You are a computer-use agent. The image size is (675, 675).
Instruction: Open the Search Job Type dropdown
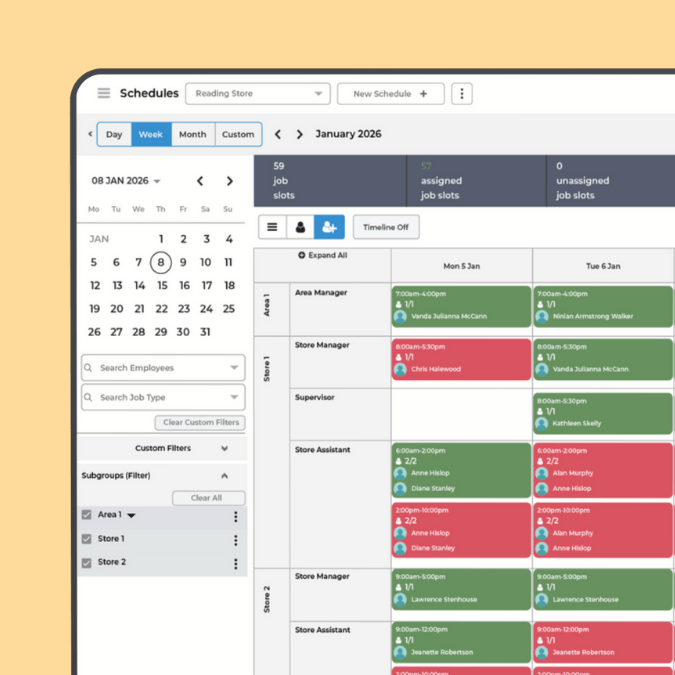coord(162,398)
